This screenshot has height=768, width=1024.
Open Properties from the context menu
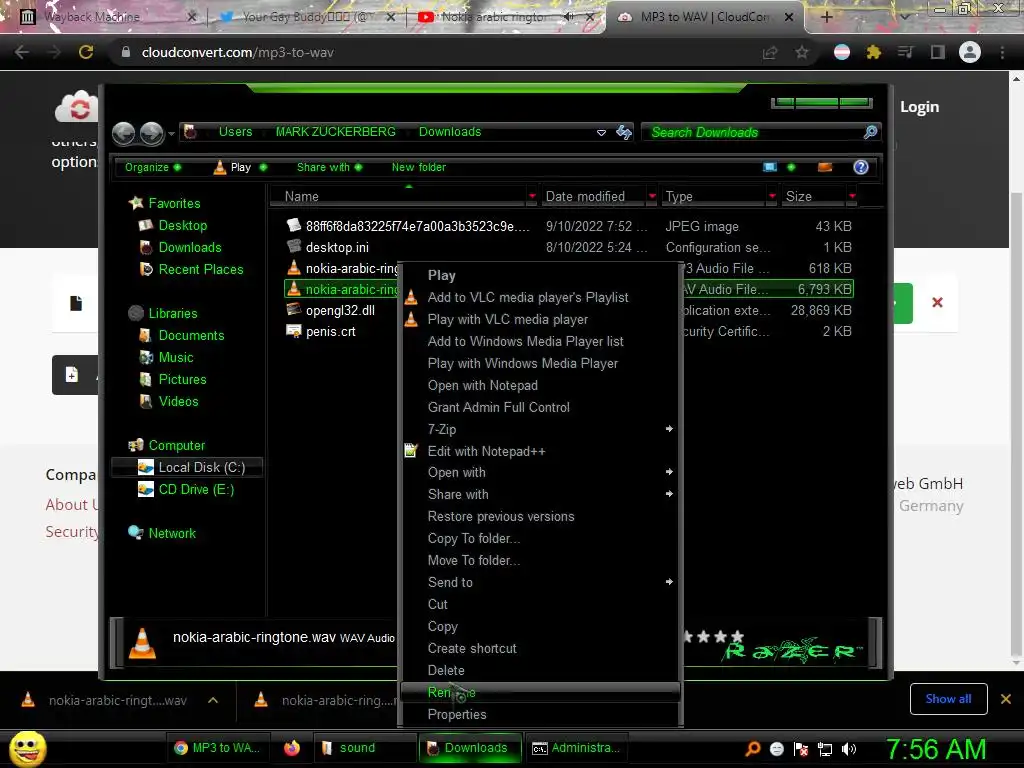541,714
